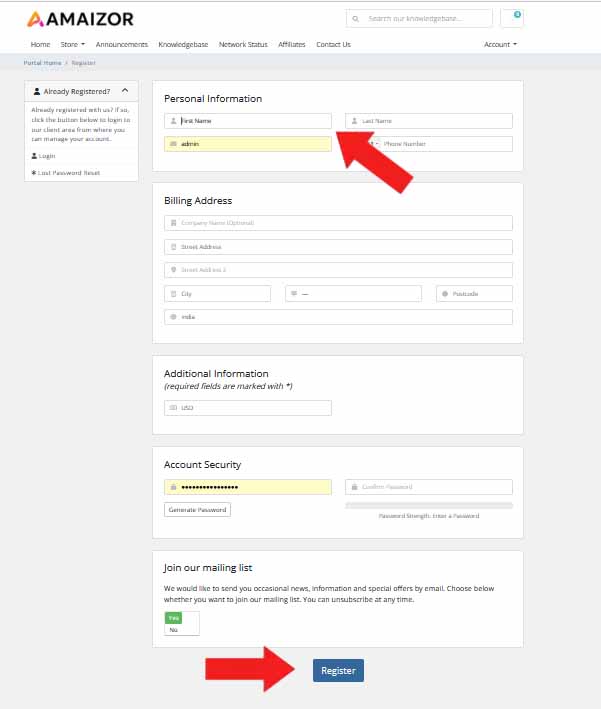Collapse the Already Registered panel chevron
This screenshot has width=601, height=709.
pos(125,91)
